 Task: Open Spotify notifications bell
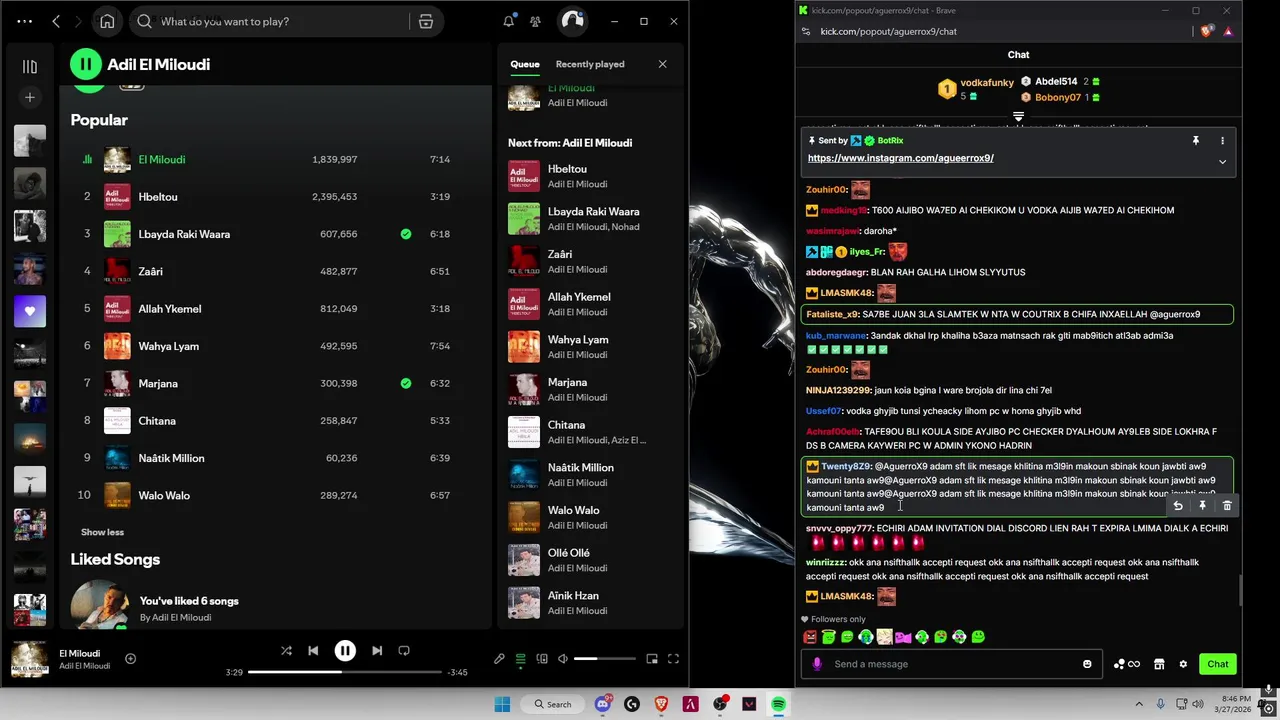509,21
